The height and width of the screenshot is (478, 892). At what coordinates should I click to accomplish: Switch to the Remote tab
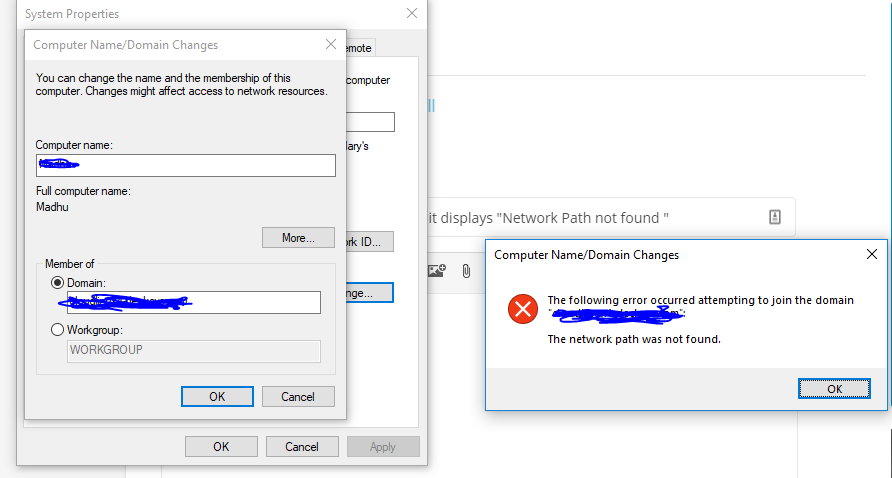(x=360, y=48)
